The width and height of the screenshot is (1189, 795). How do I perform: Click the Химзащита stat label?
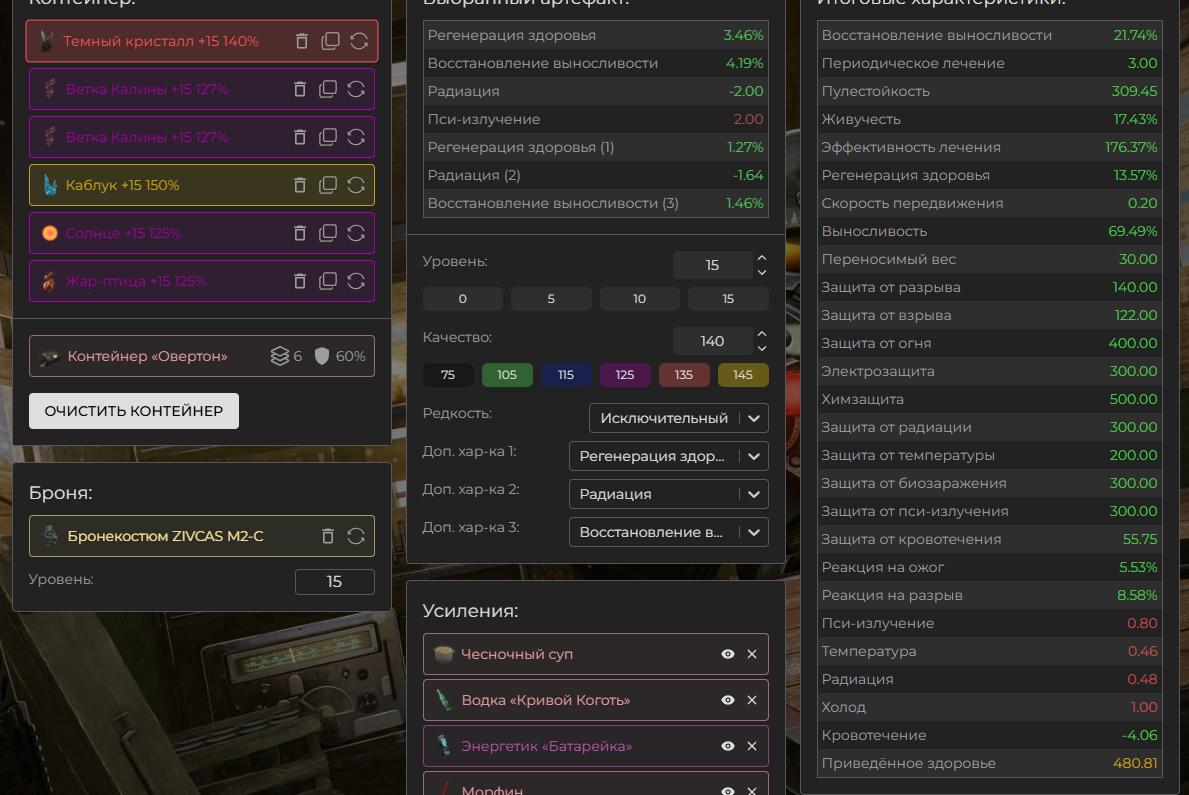(862, 399)
